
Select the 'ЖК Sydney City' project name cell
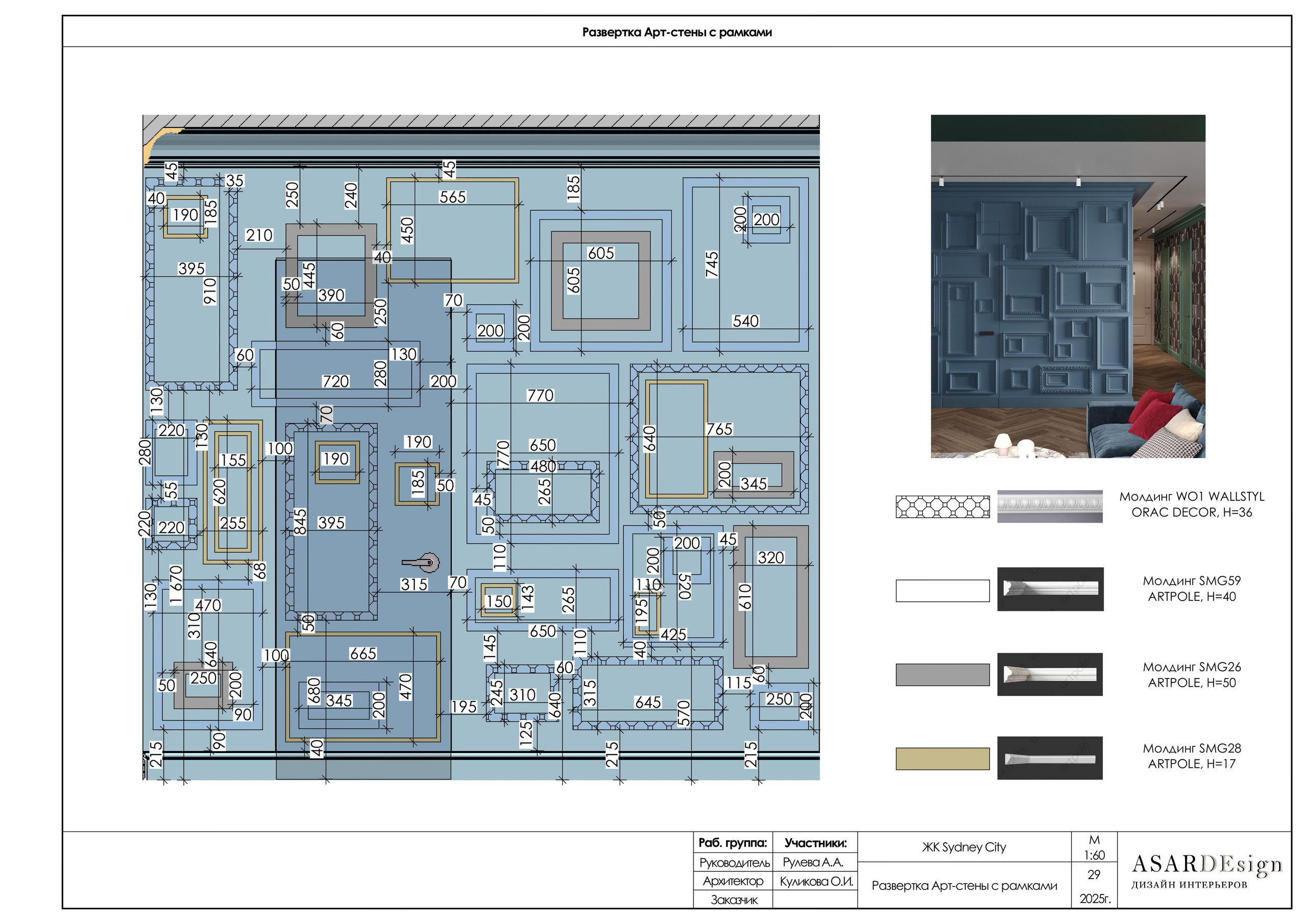[964, 847]
